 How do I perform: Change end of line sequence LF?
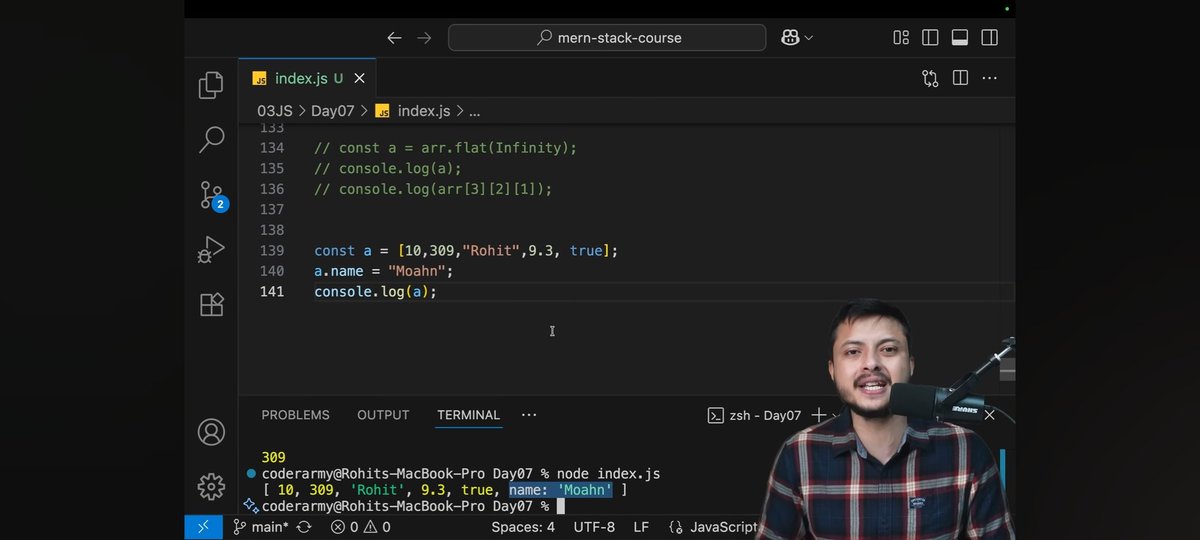pyautogui.click(x=641, y=527)
